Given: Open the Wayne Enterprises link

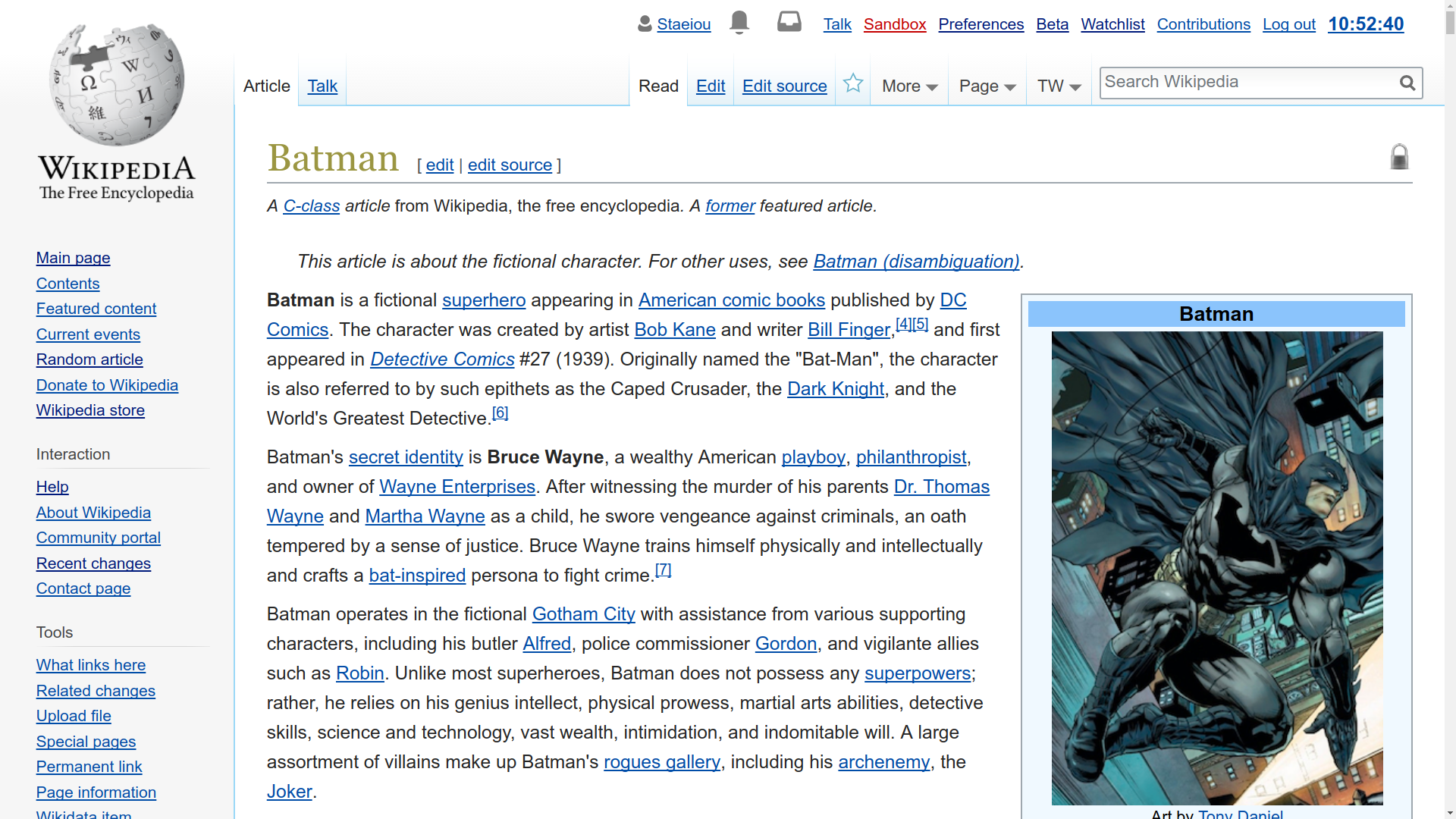Looking at the screenshot, I should tap(457, 486).
